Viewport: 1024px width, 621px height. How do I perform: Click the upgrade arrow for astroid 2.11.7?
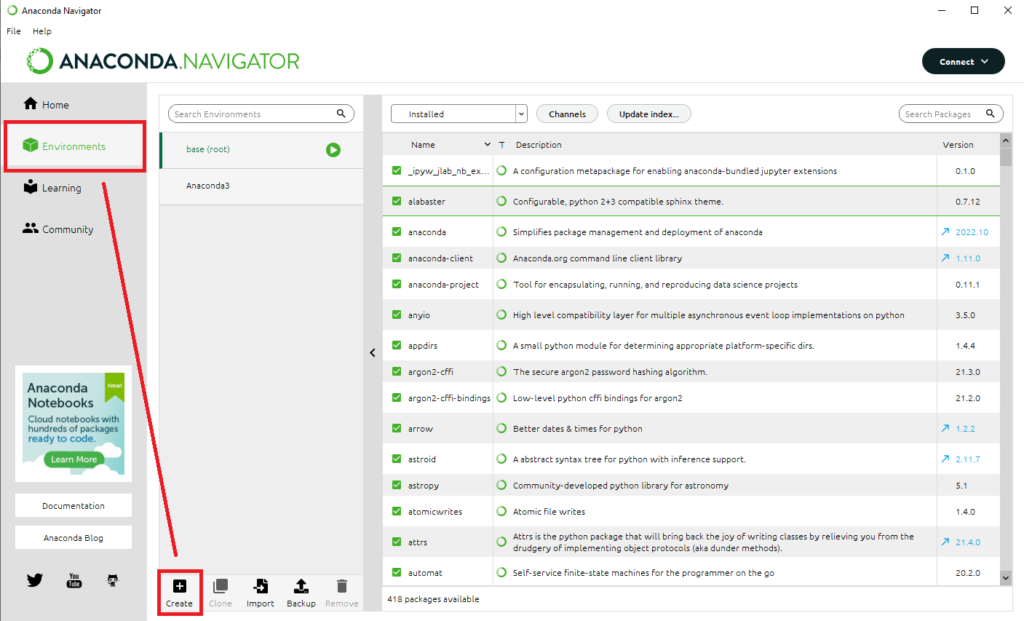click(x=945, y=459)
